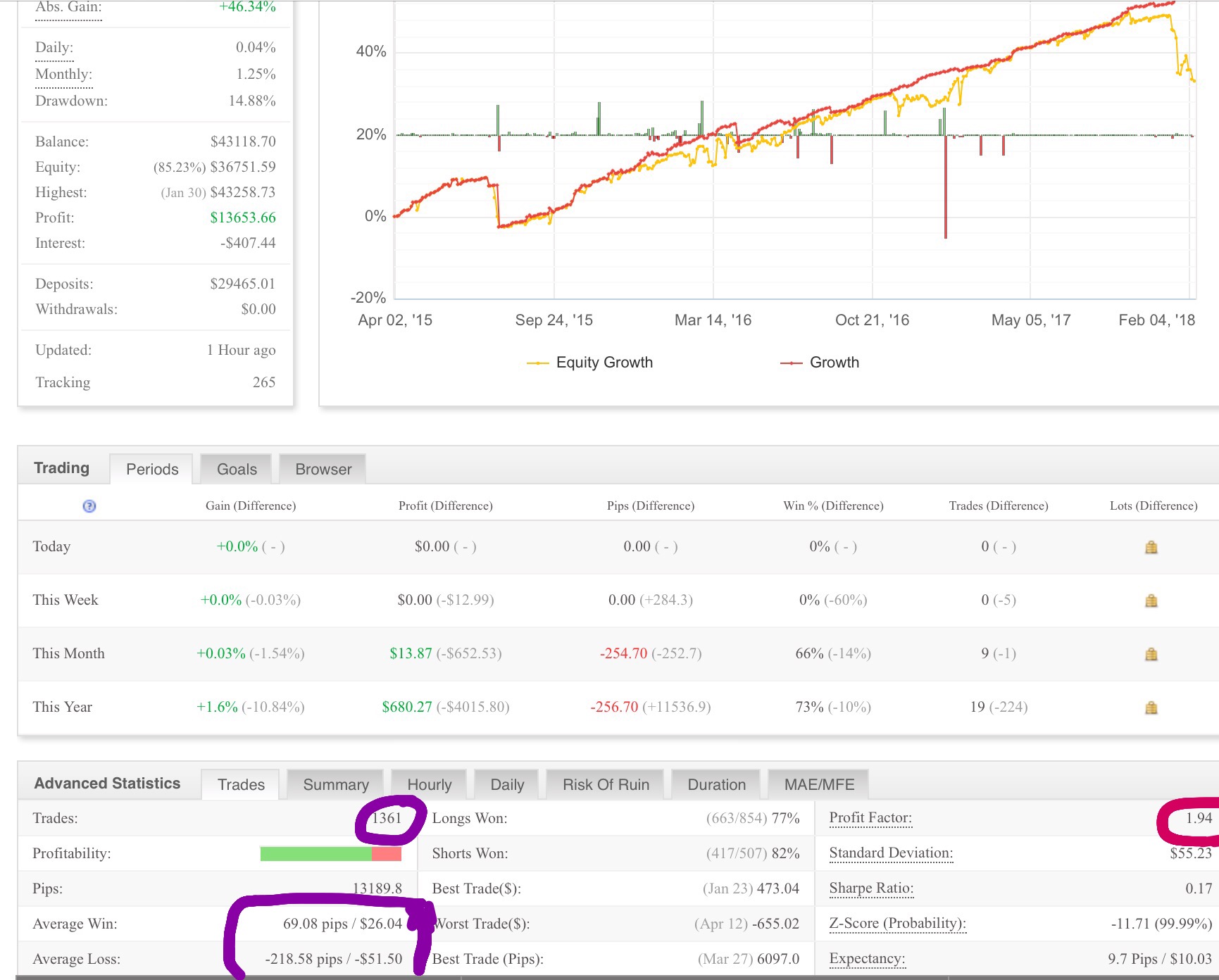The image size is (1219, 980).
Task: Click the Win % (Difference) column header
Action: pyautogui.click(x=833, y=505)
